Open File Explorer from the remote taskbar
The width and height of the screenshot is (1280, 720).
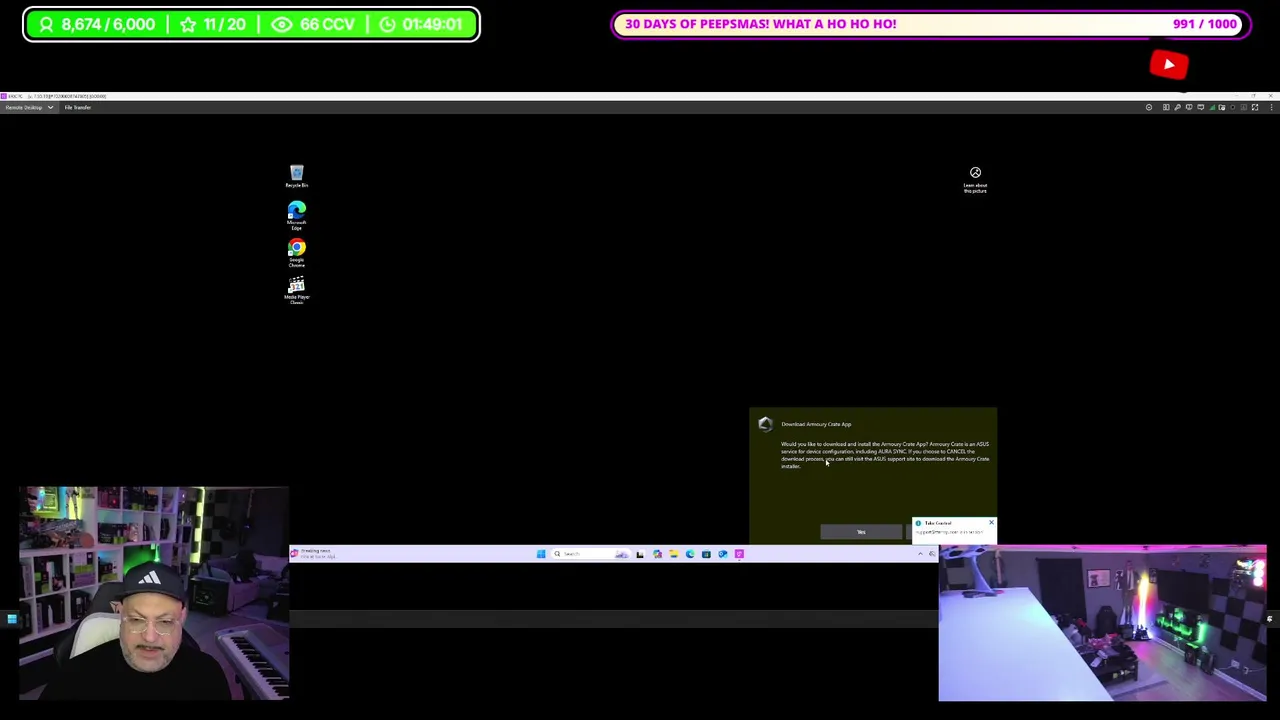pyautogui.click(x=673, y=554)
